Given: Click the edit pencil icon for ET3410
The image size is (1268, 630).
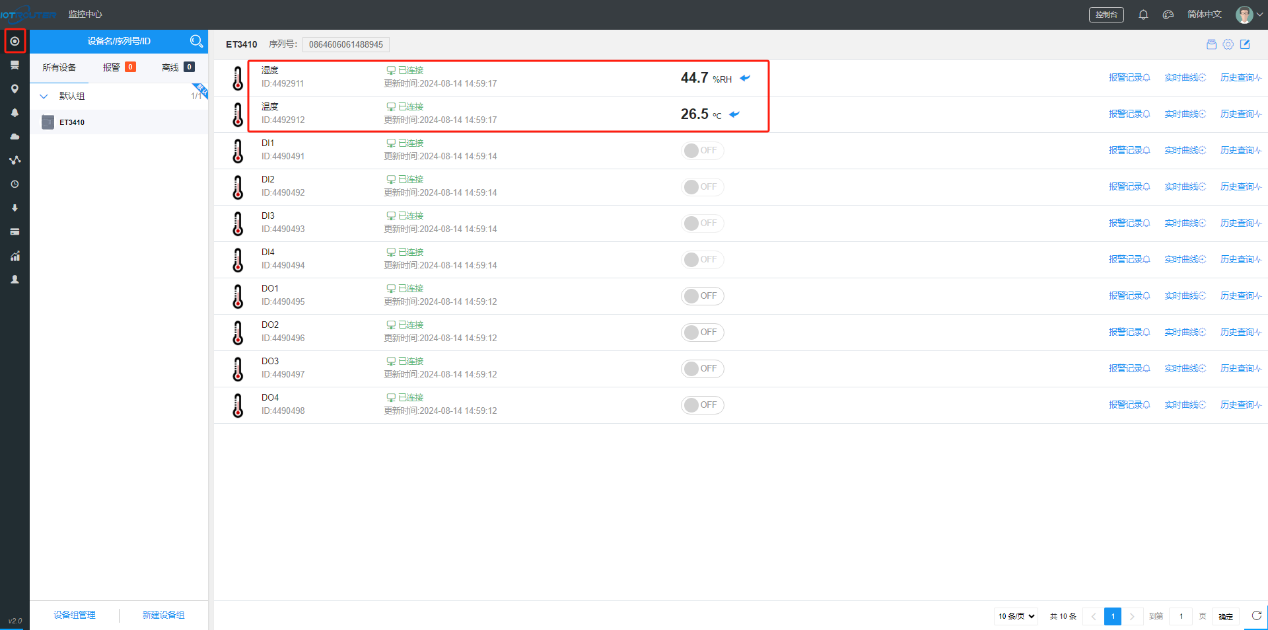Looking at the screenshot, I should point(1245,44).
